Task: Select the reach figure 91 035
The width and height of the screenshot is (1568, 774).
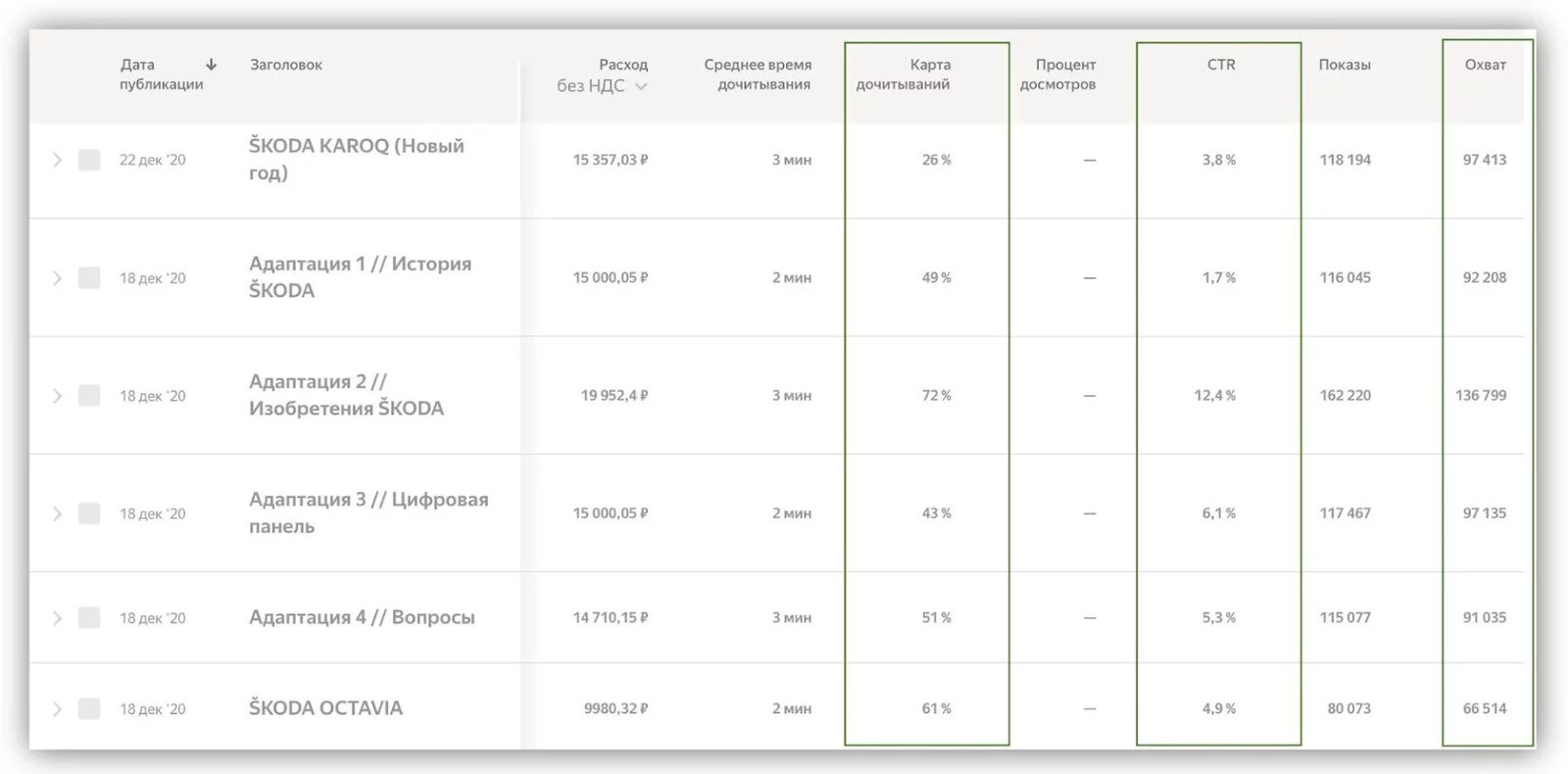Action: pos(1485,618)
